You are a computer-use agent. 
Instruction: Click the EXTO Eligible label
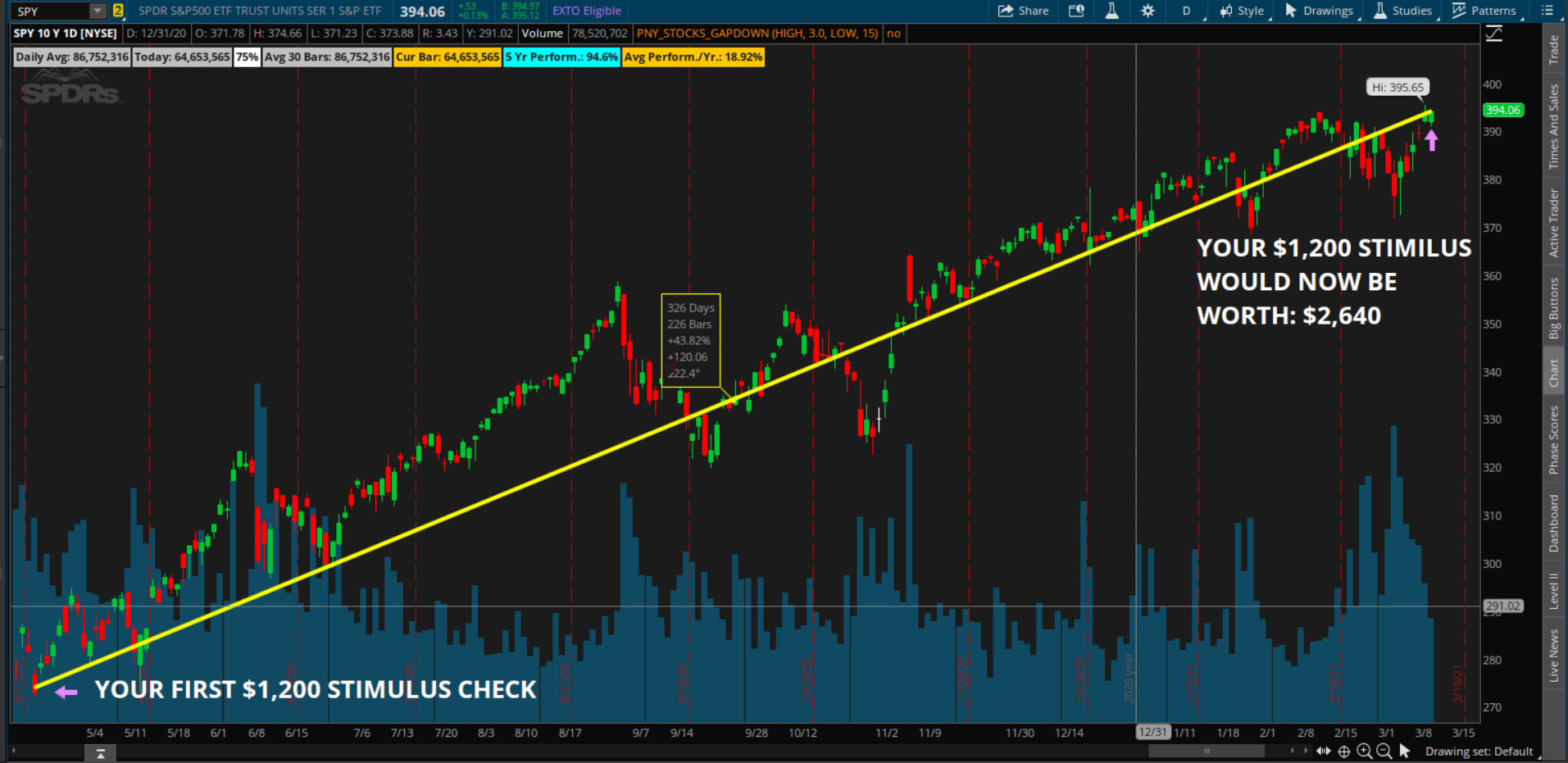click(587, 11)
